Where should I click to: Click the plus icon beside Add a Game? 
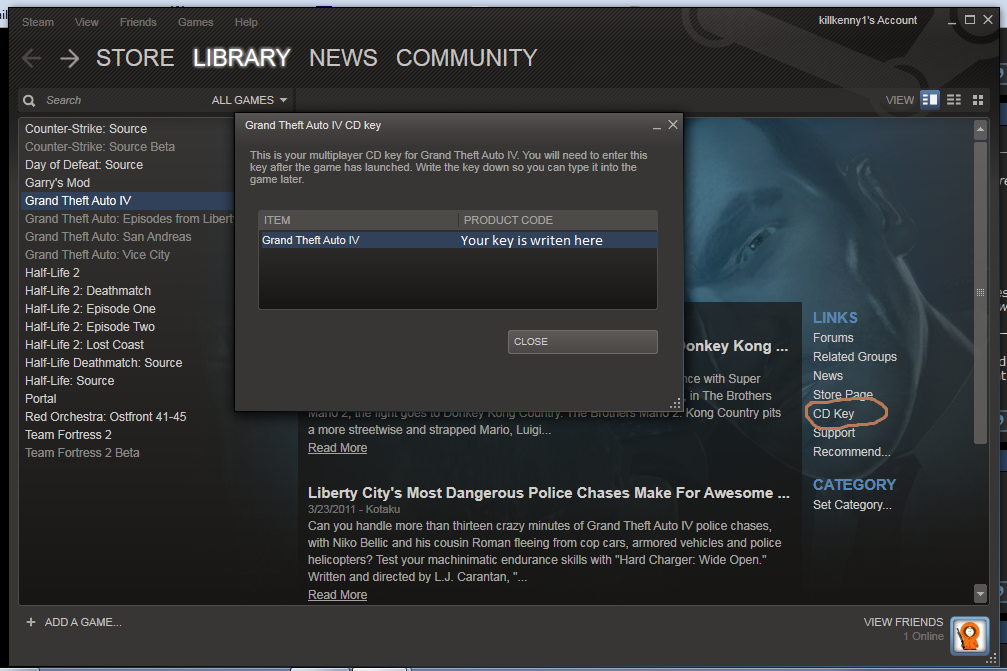31,622
